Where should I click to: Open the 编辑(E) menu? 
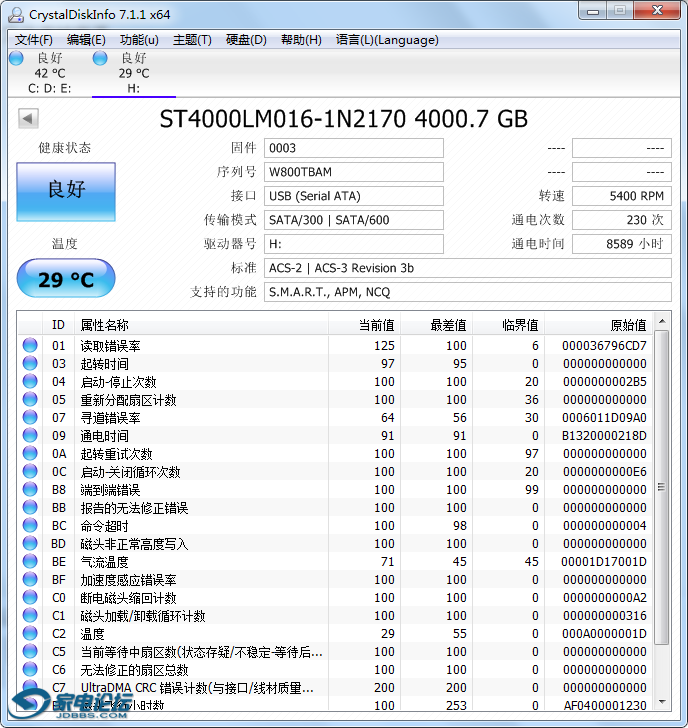86,40
